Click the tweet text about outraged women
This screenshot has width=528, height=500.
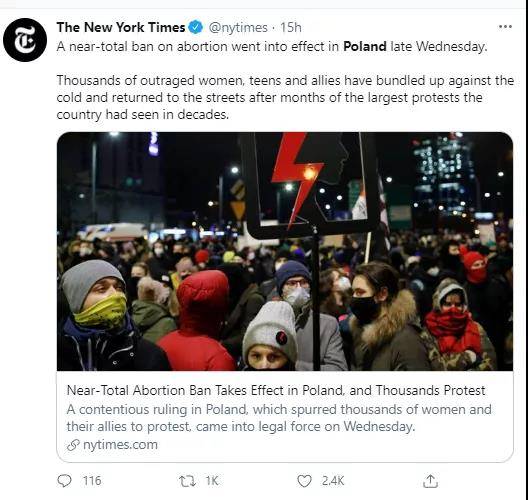285,98
